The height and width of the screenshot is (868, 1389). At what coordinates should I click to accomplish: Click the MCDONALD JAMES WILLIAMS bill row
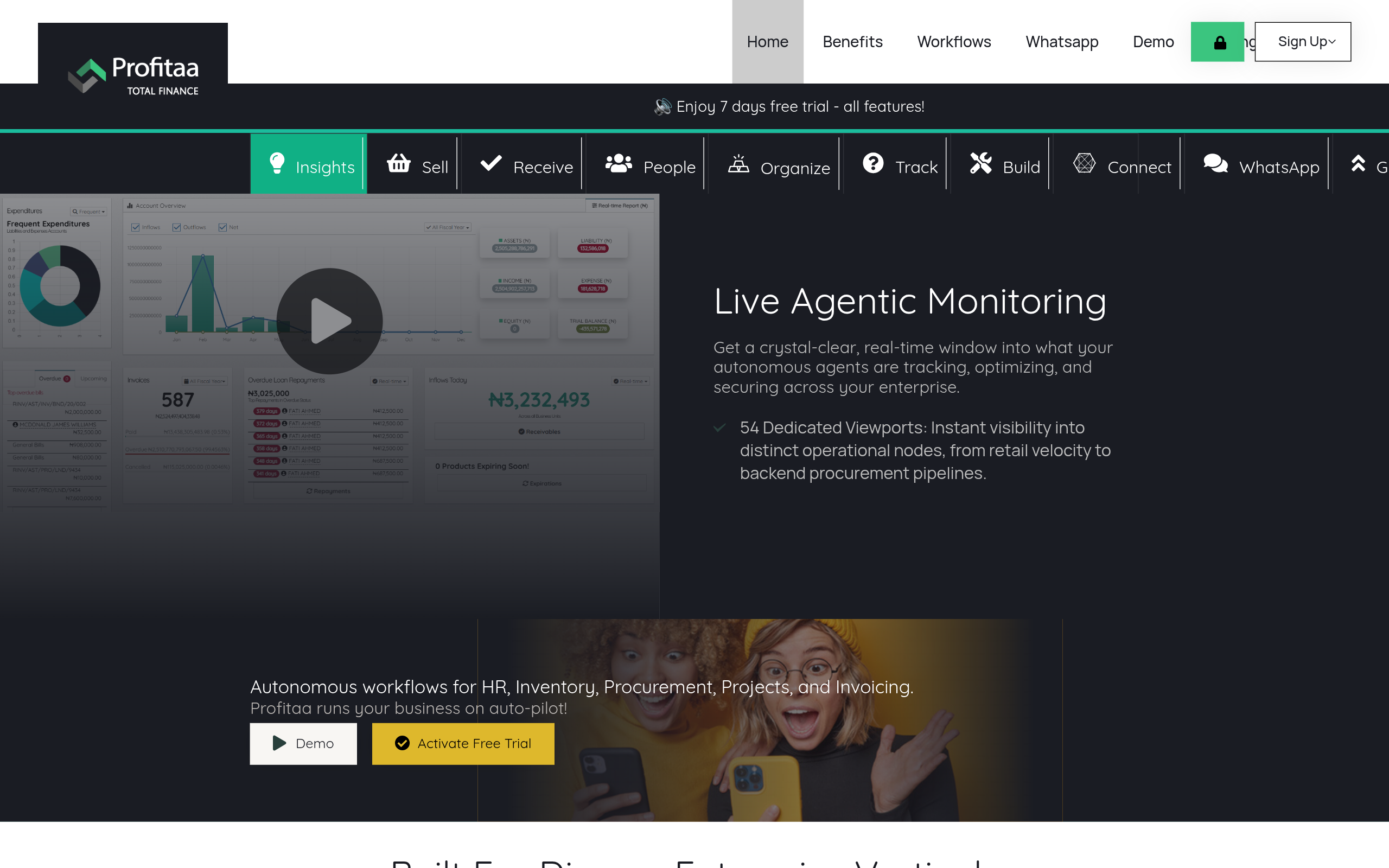[56, 428]
